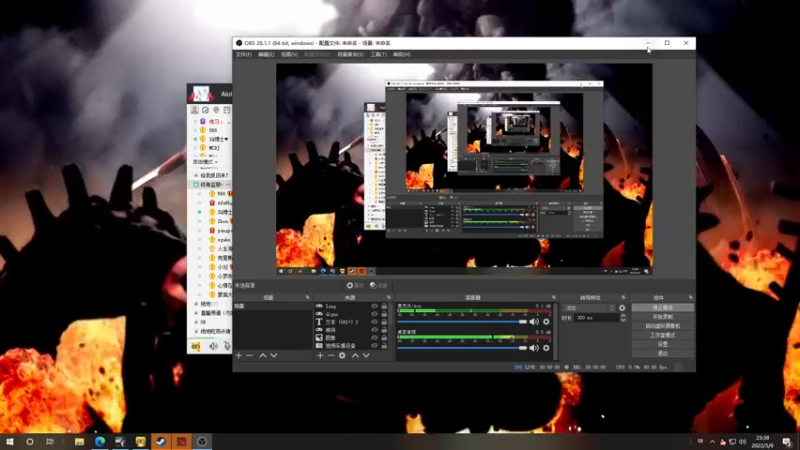Pop out the 混音器 dock panel
Image resolution: width=800 pixels, height=450 pixels.
[x=554, y=297]
